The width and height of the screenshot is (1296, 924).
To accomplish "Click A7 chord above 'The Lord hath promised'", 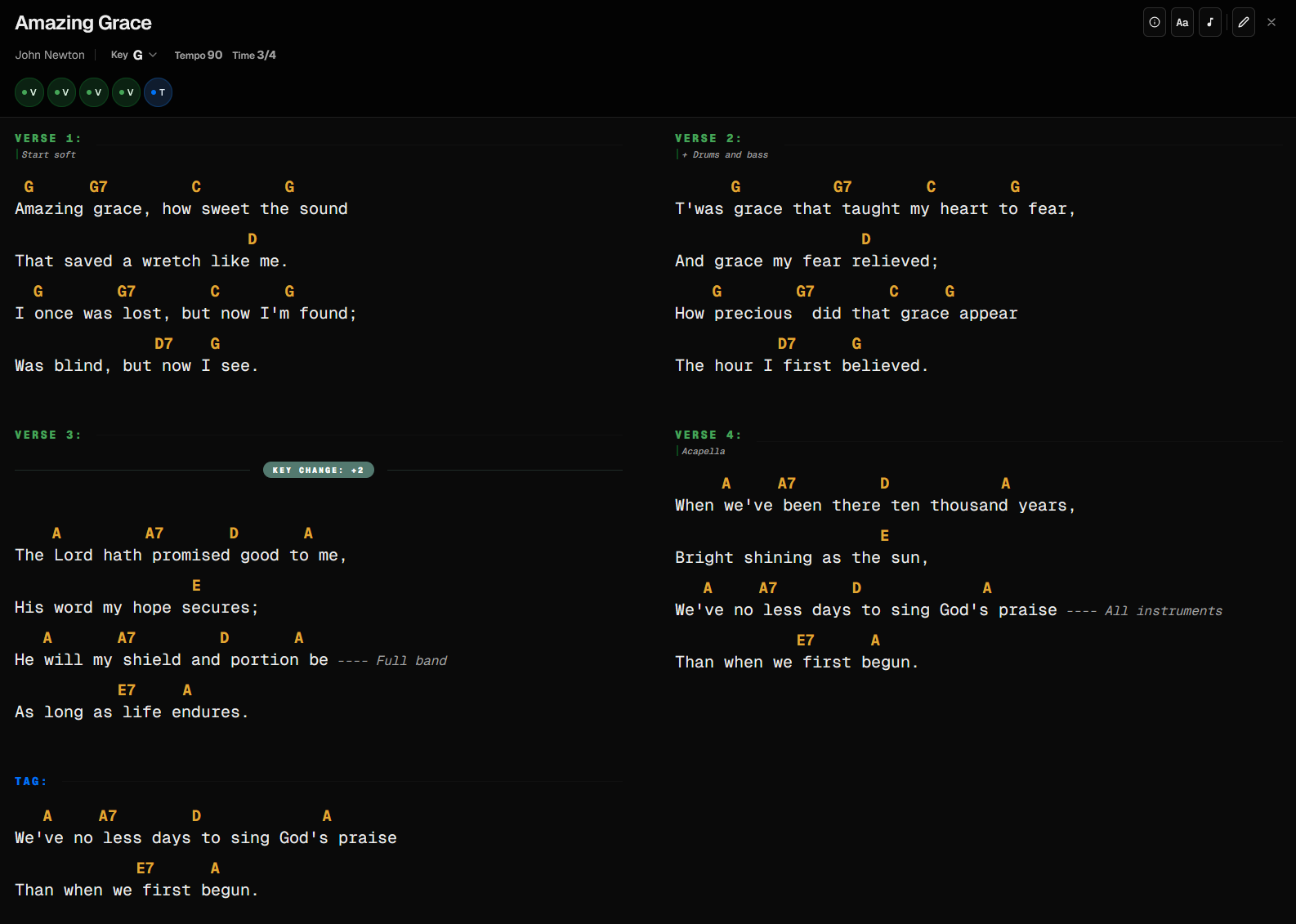I will (x=154, y=533).
